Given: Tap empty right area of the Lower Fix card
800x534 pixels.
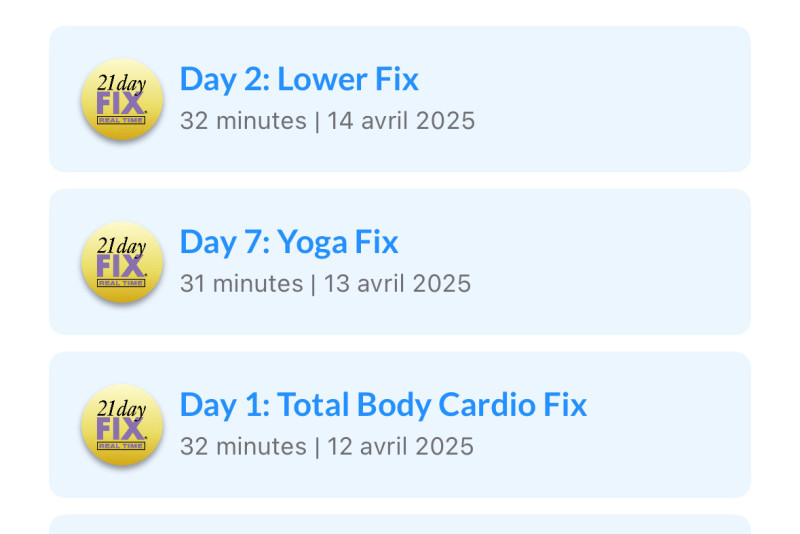Looking at the screenshot, I should tap(612, 99).
